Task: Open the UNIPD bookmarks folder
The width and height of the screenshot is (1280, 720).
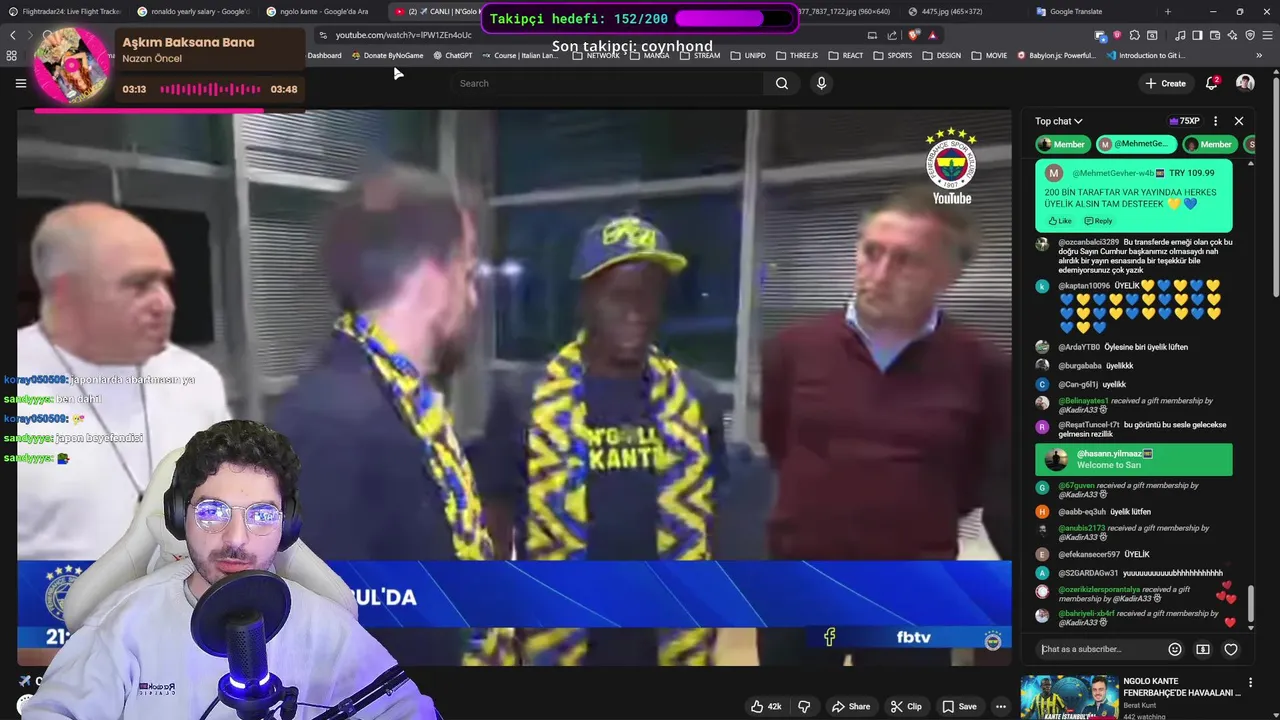Action: pyautogui.click(x=749, y=55)
